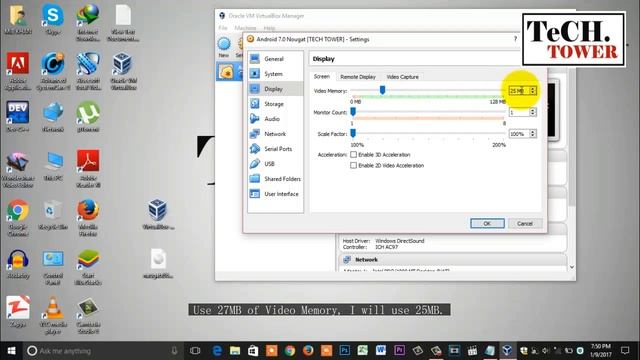This screenshot has height=360, width=640.
Task: Click Video Memory value field
Action: (519, 91)
